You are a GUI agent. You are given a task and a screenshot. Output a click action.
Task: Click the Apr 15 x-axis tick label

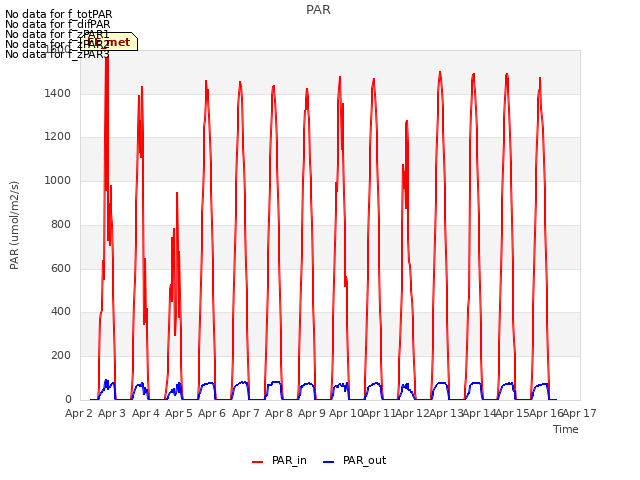coord(512,413)
